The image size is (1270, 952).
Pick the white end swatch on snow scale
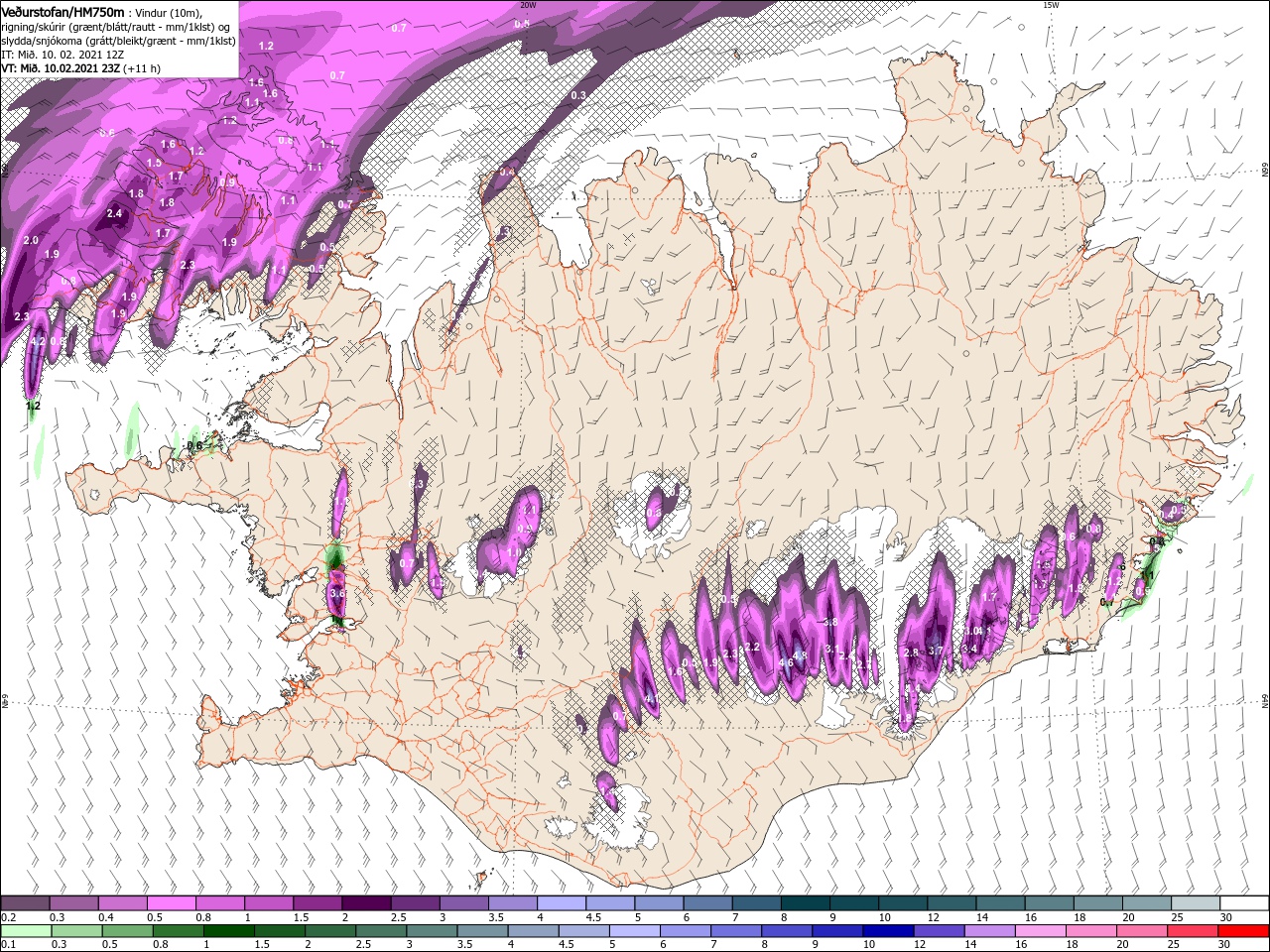point(1243,903)
